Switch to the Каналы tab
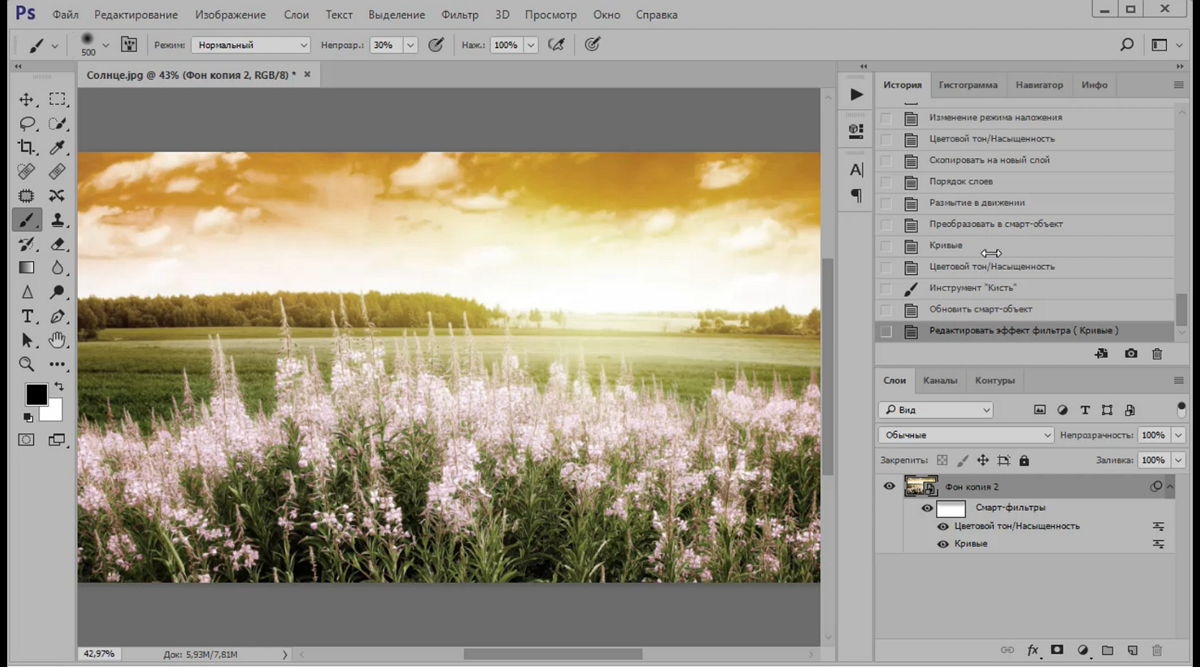1200x667 pixels. [x=940, y=380]
